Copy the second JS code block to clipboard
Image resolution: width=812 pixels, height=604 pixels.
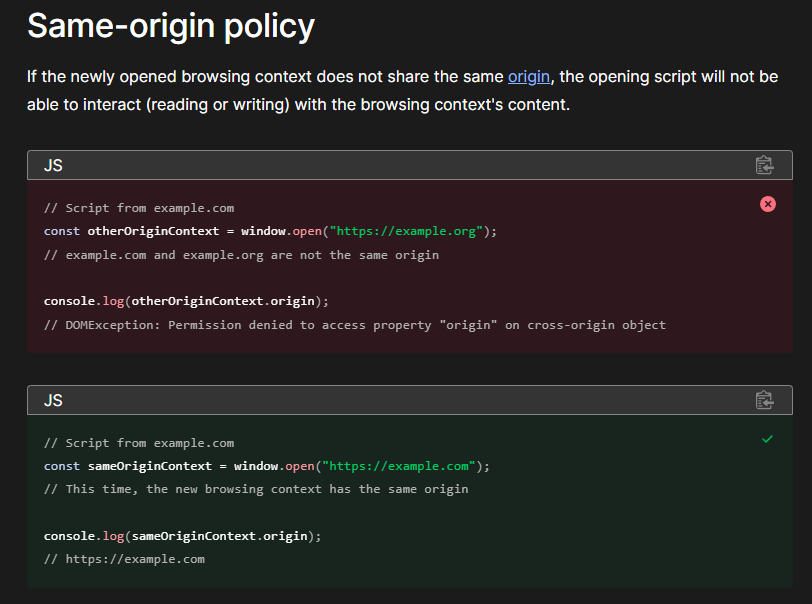tap(764, 400)
